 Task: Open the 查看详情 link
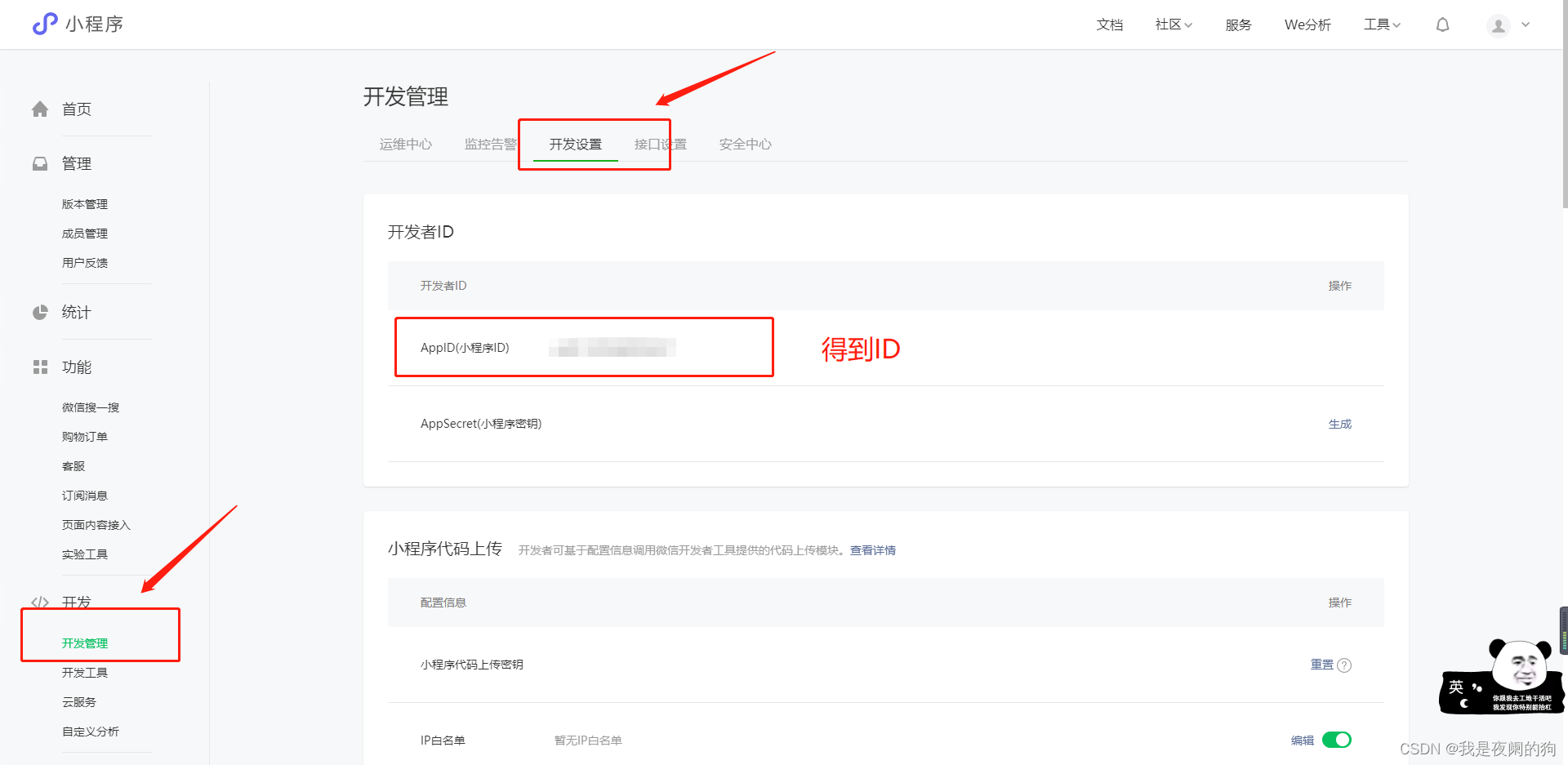click(x=872, y=550)
